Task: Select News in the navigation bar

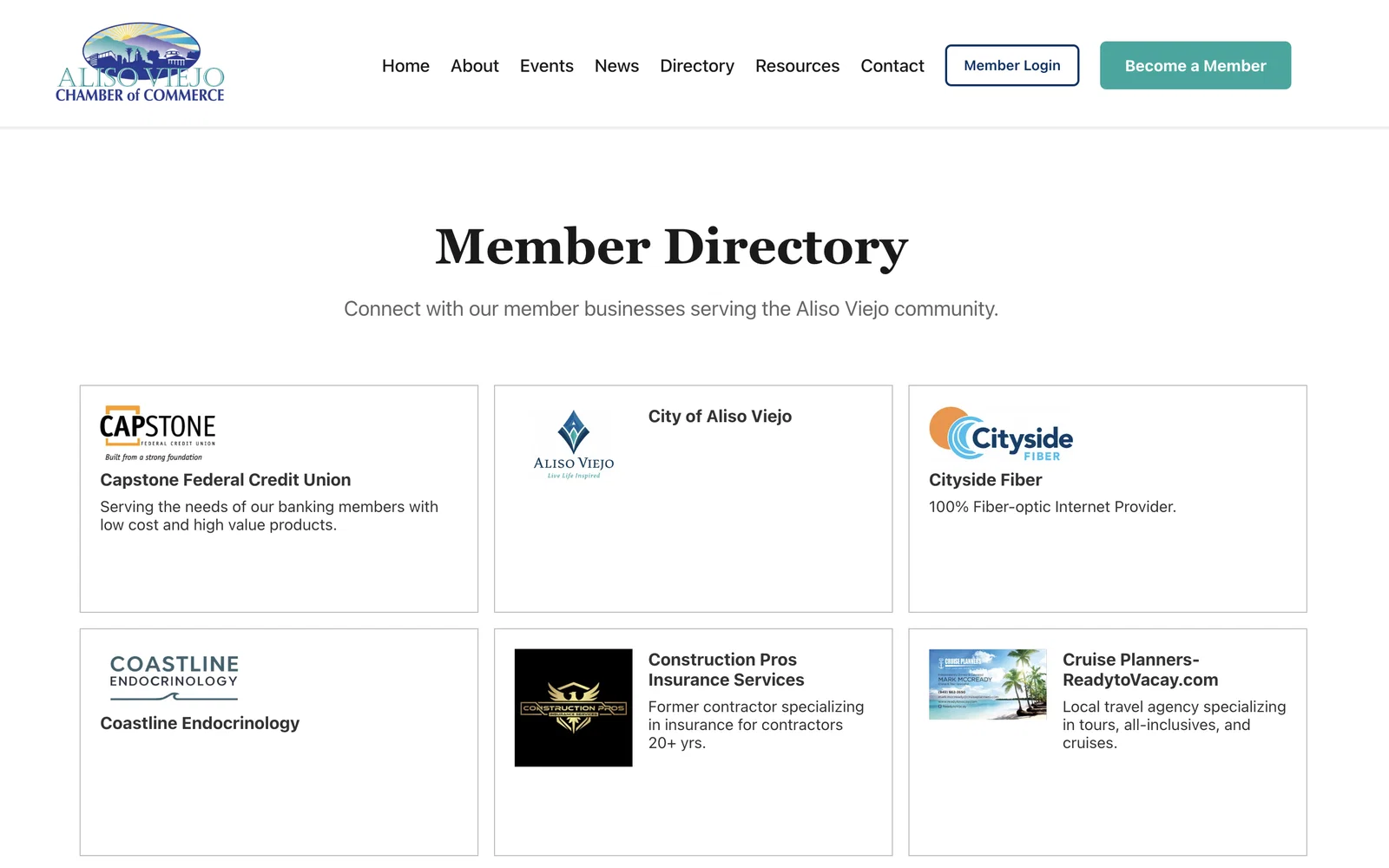Action: [616, 66]
